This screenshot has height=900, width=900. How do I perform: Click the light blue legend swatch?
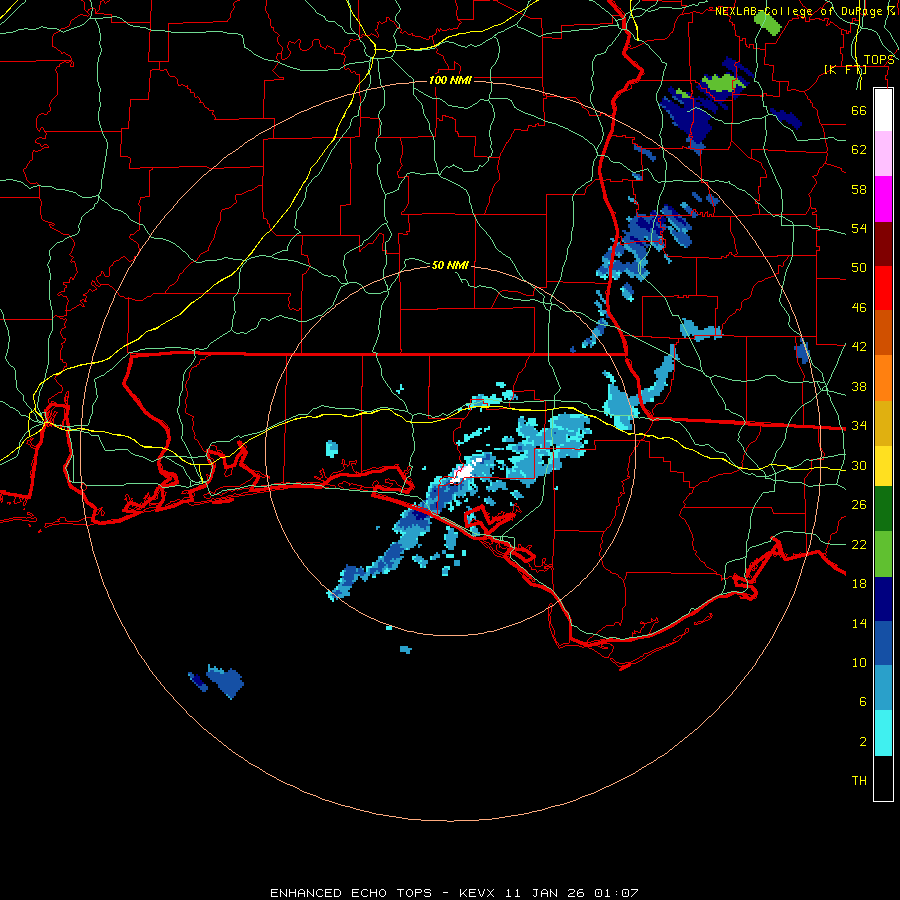coord(883,688)
